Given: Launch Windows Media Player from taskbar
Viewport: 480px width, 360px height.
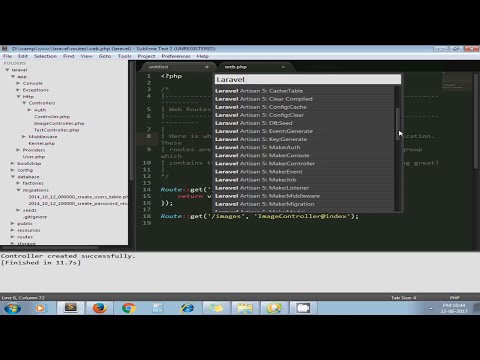Looking at the screenshot, I should 40,308.
